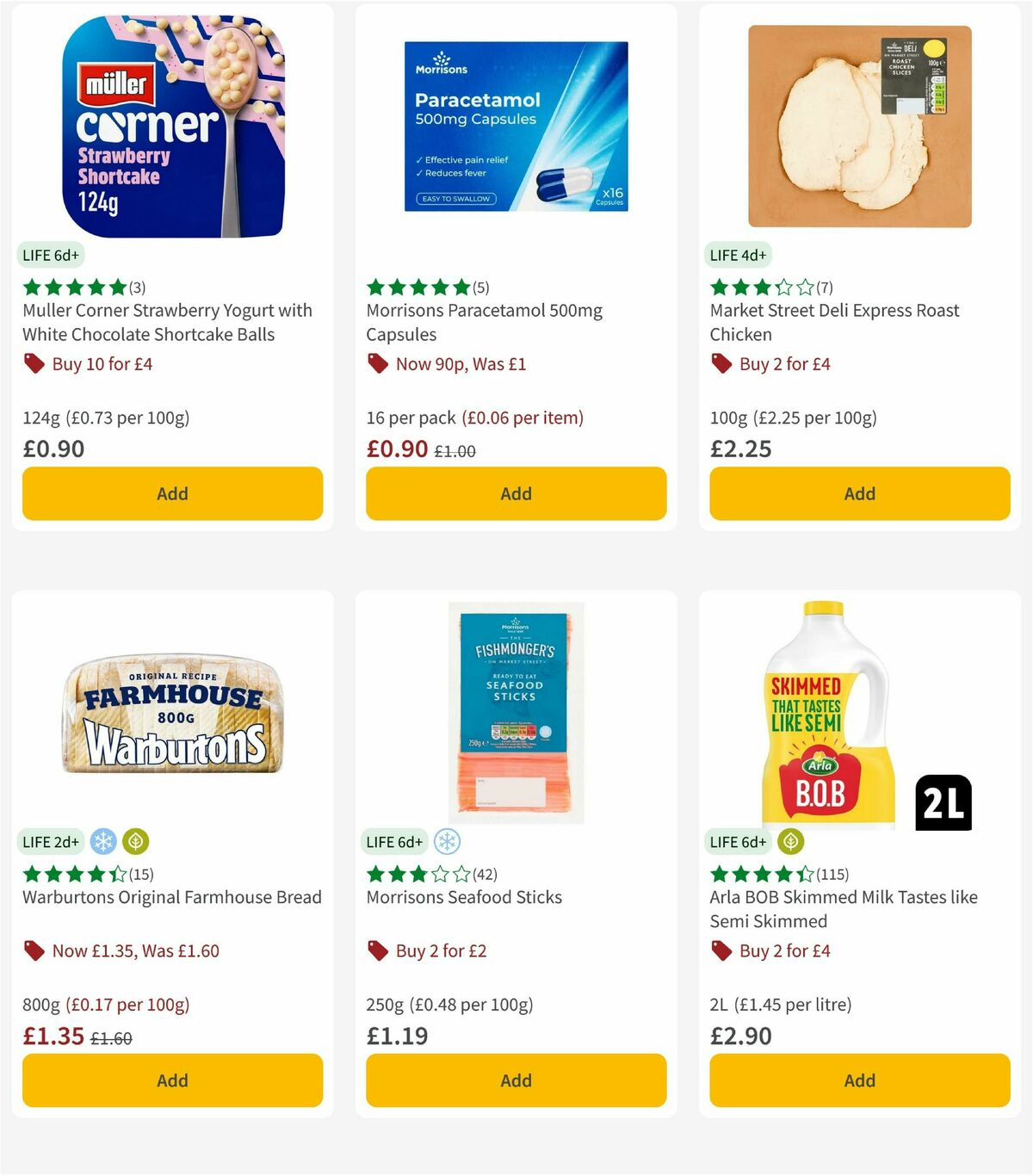Screen dimensions: 1033x1176
Task: Click the offer tag icon on Seafood Sticks
Action: click(376, 950)
